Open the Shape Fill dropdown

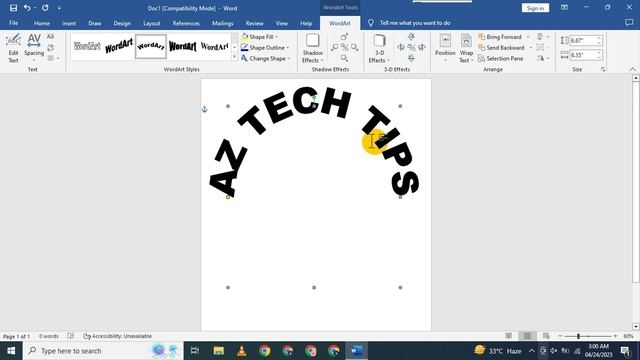tap(260, 37)
